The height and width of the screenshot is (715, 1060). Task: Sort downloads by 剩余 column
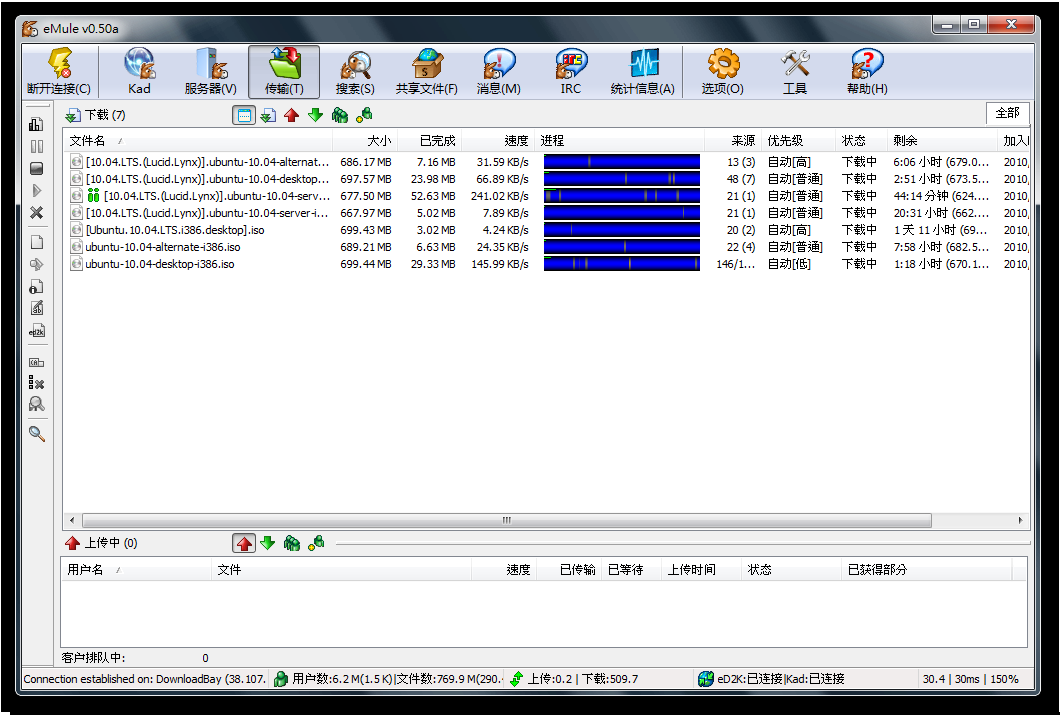click(942, 141)
